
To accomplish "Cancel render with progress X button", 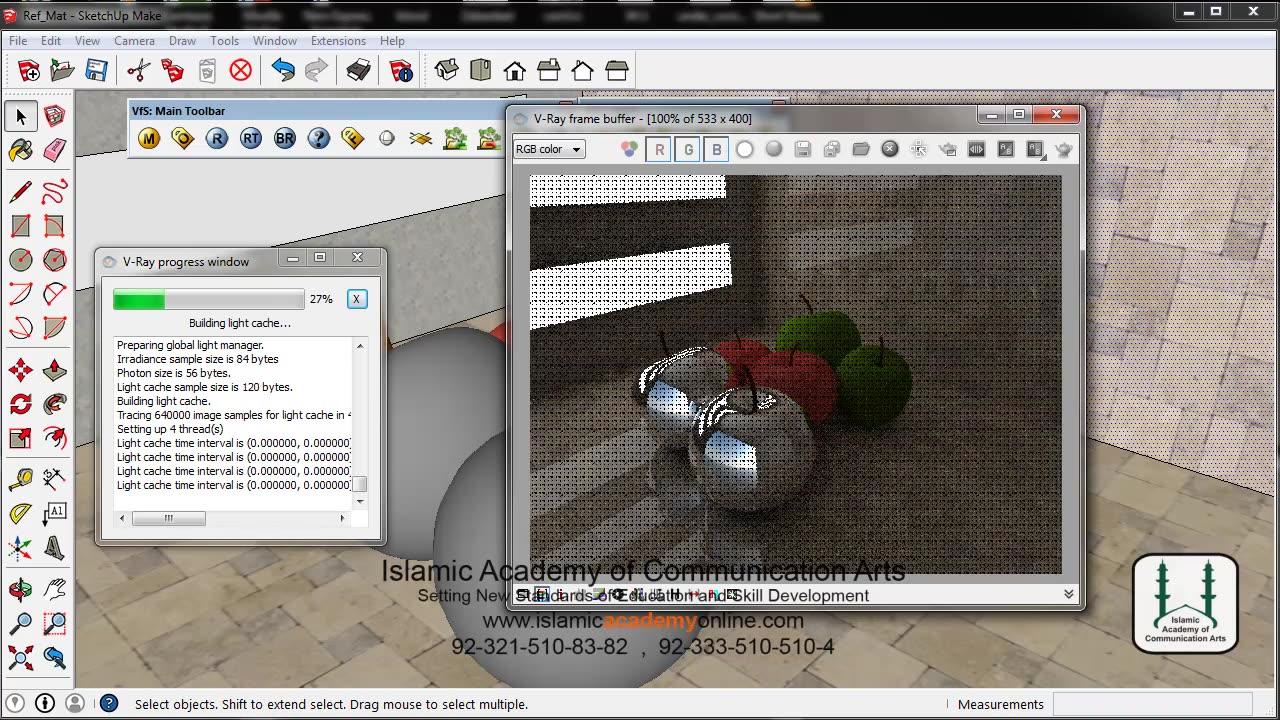I will (357, 299).
